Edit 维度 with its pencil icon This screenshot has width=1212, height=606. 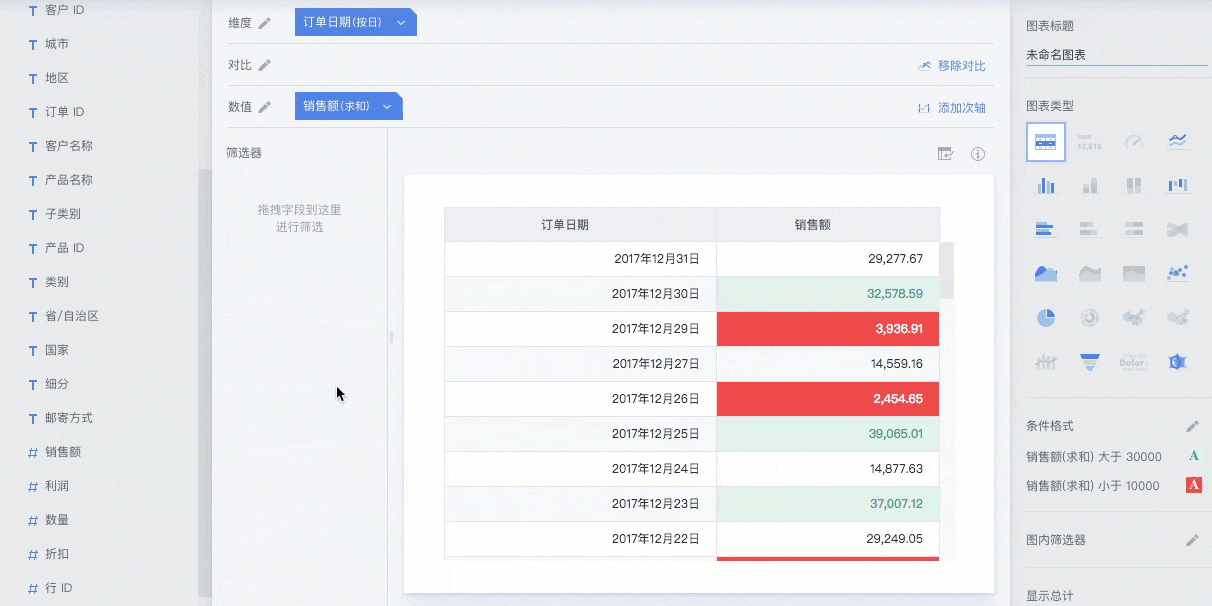[x=264, y=23]
